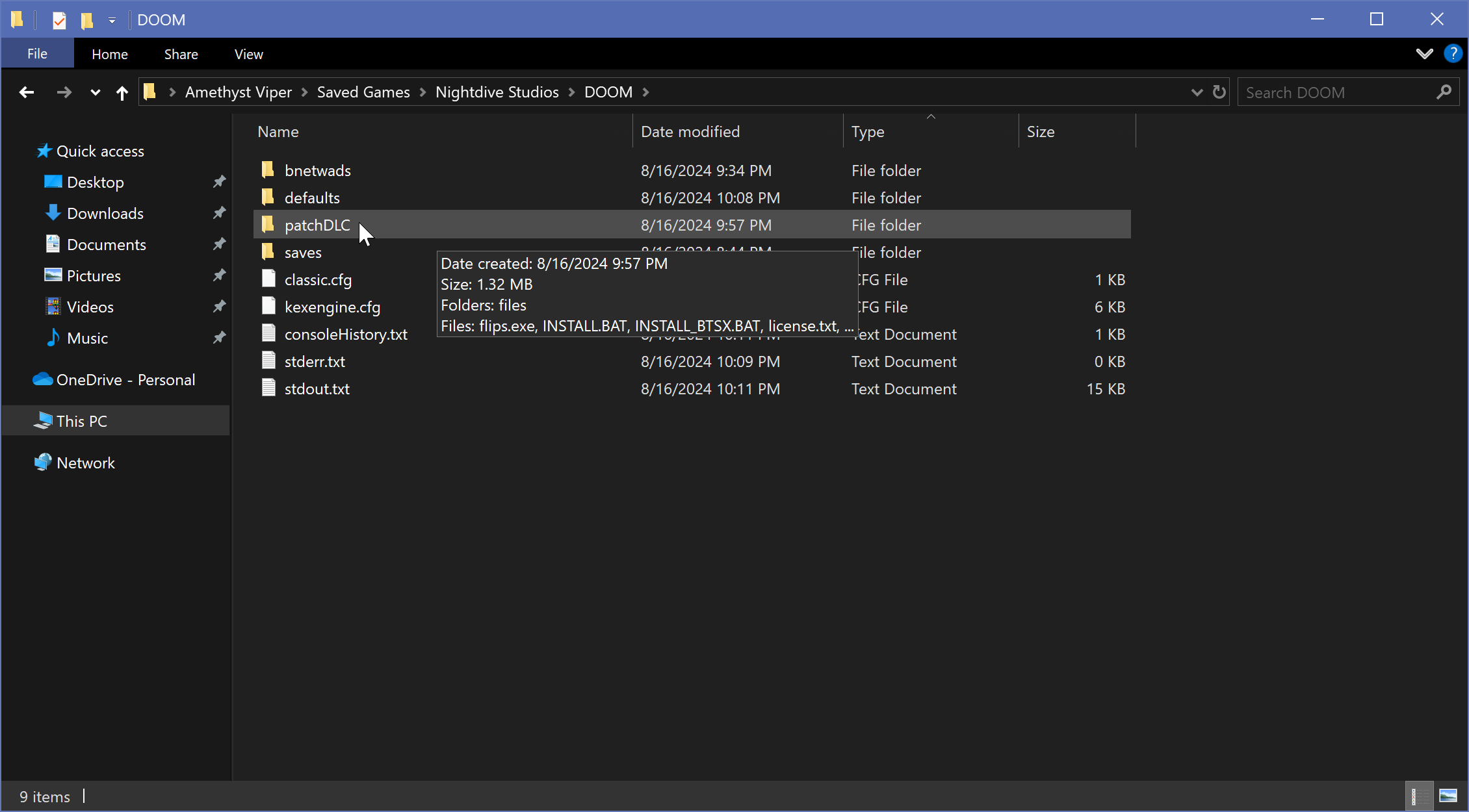Click the Back navigation arrow
Image resolution: width=1469 pixels, height=812 pixels.
[x=27, y=92]
